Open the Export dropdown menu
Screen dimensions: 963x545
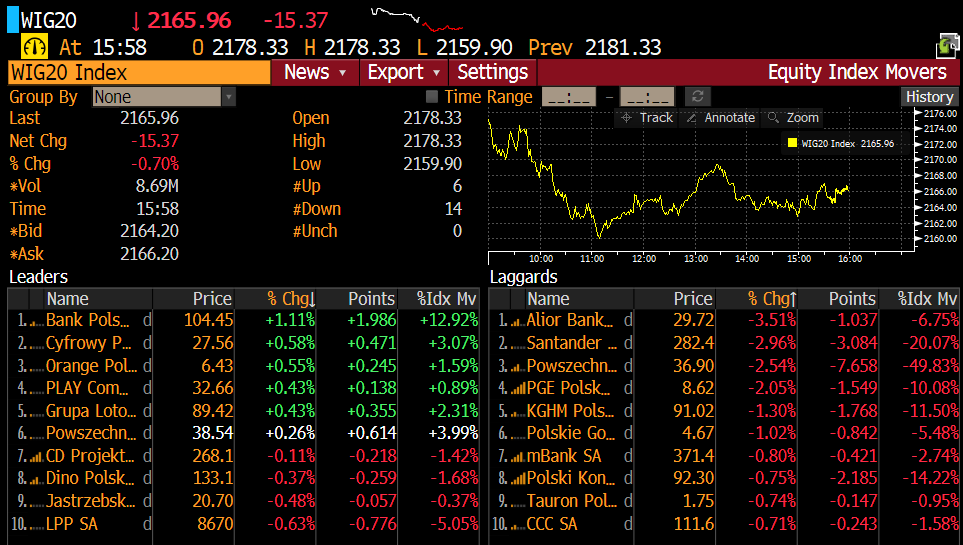(404, 73)
